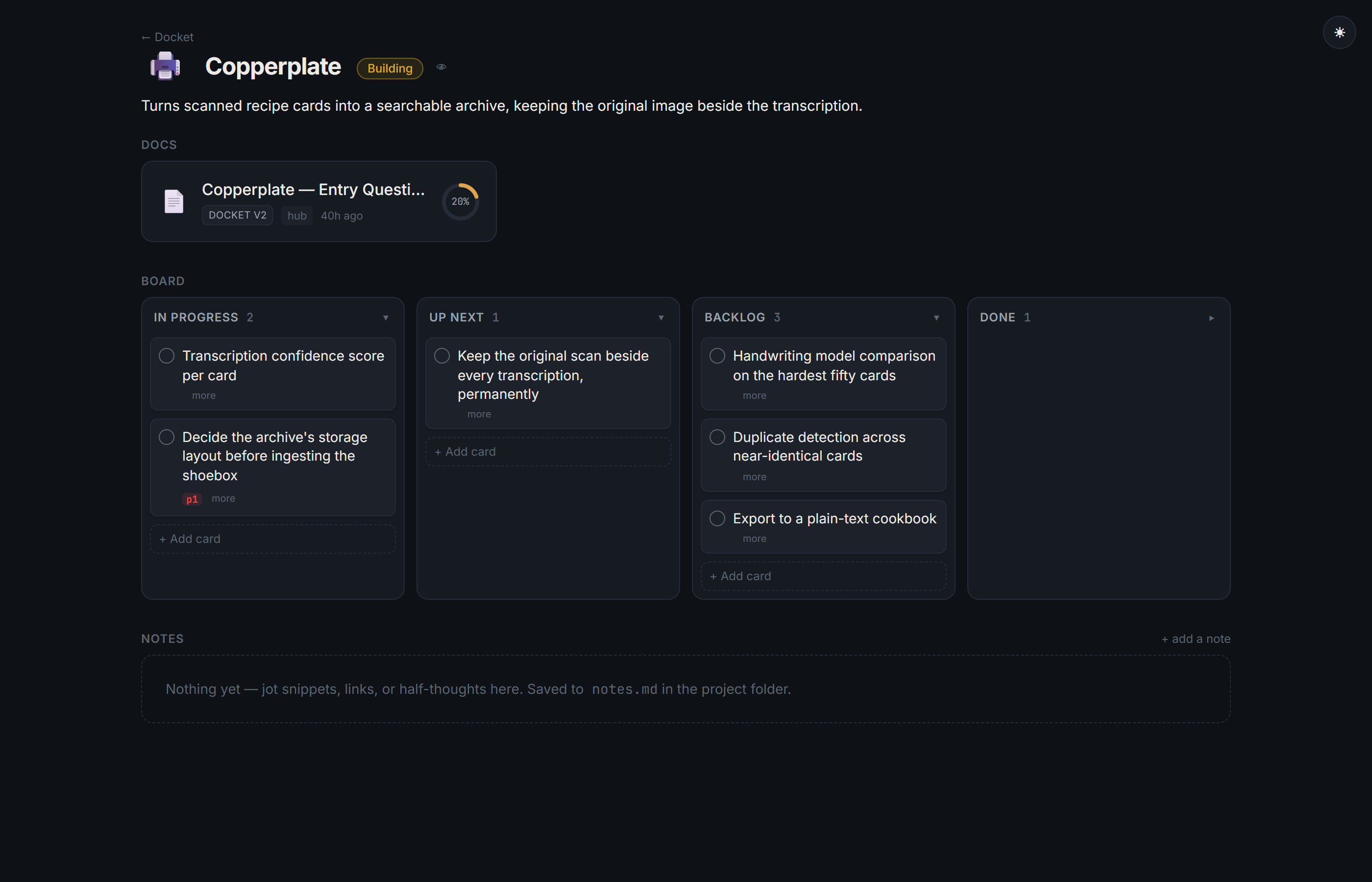This screenshot has width=1372, height=882.
Task: Tick the Export to plain-text cookbook circle
Action: [x=717, y=518]
